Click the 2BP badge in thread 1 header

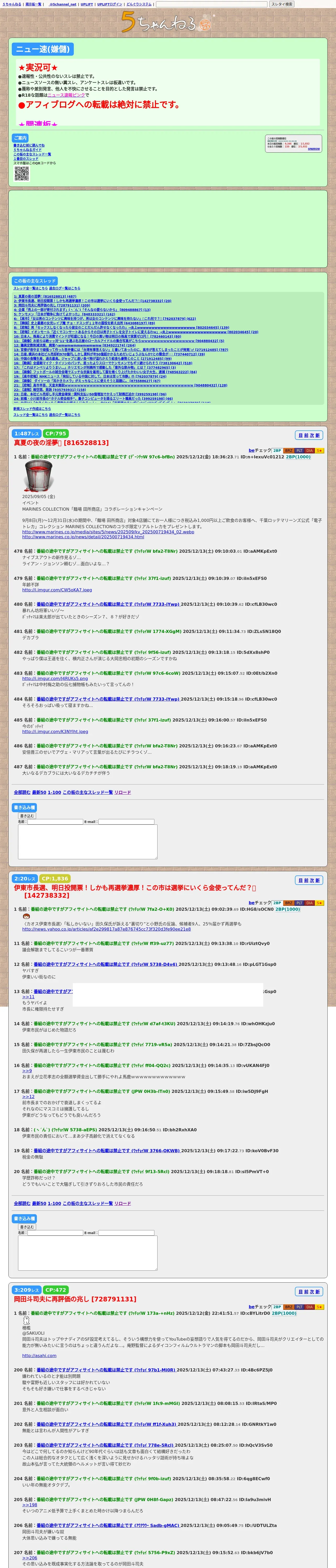coord(277,451)
